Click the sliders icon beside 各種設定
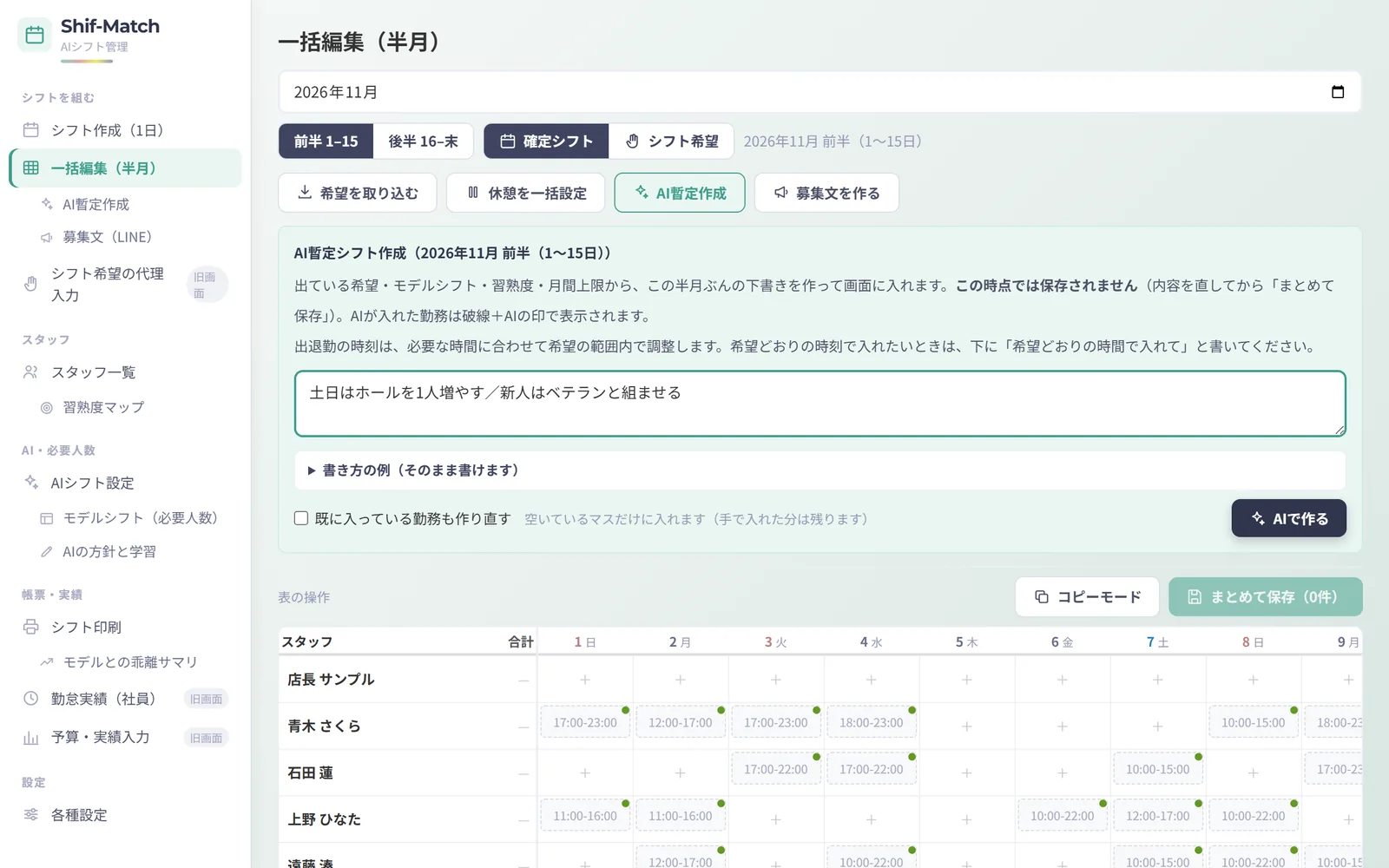The height and width of the screenshot is (868, 1389). pyautogui.click(x=31, y=814)
